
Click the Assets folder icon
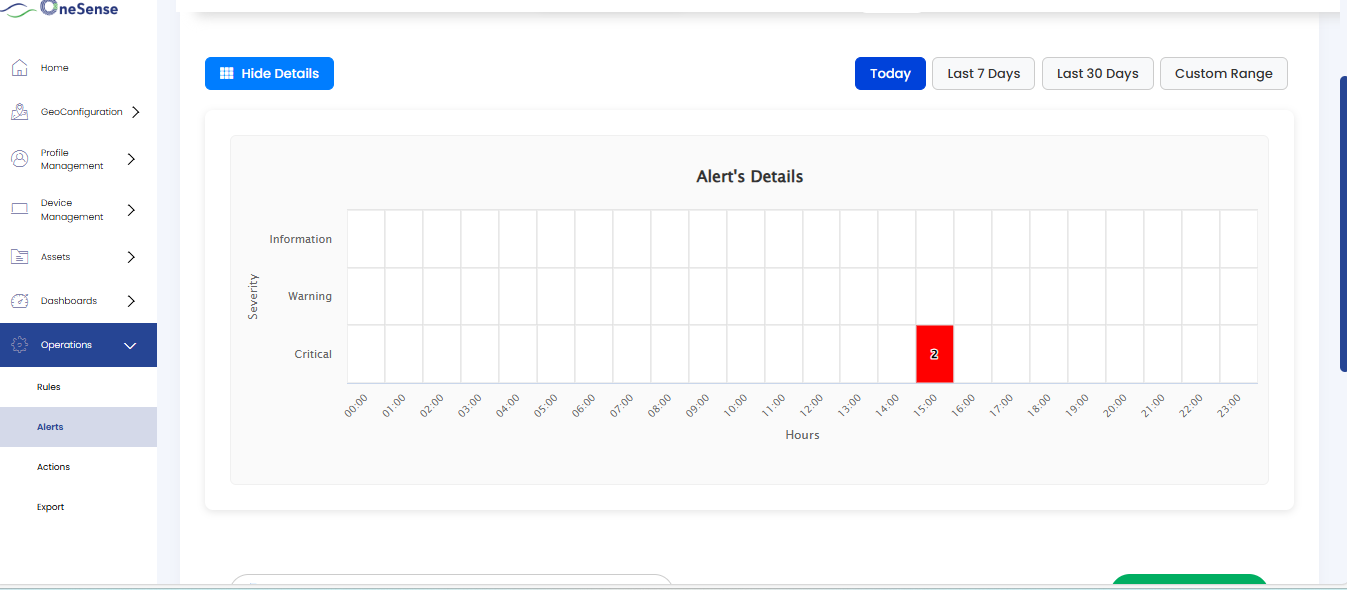tap(19, 257)
